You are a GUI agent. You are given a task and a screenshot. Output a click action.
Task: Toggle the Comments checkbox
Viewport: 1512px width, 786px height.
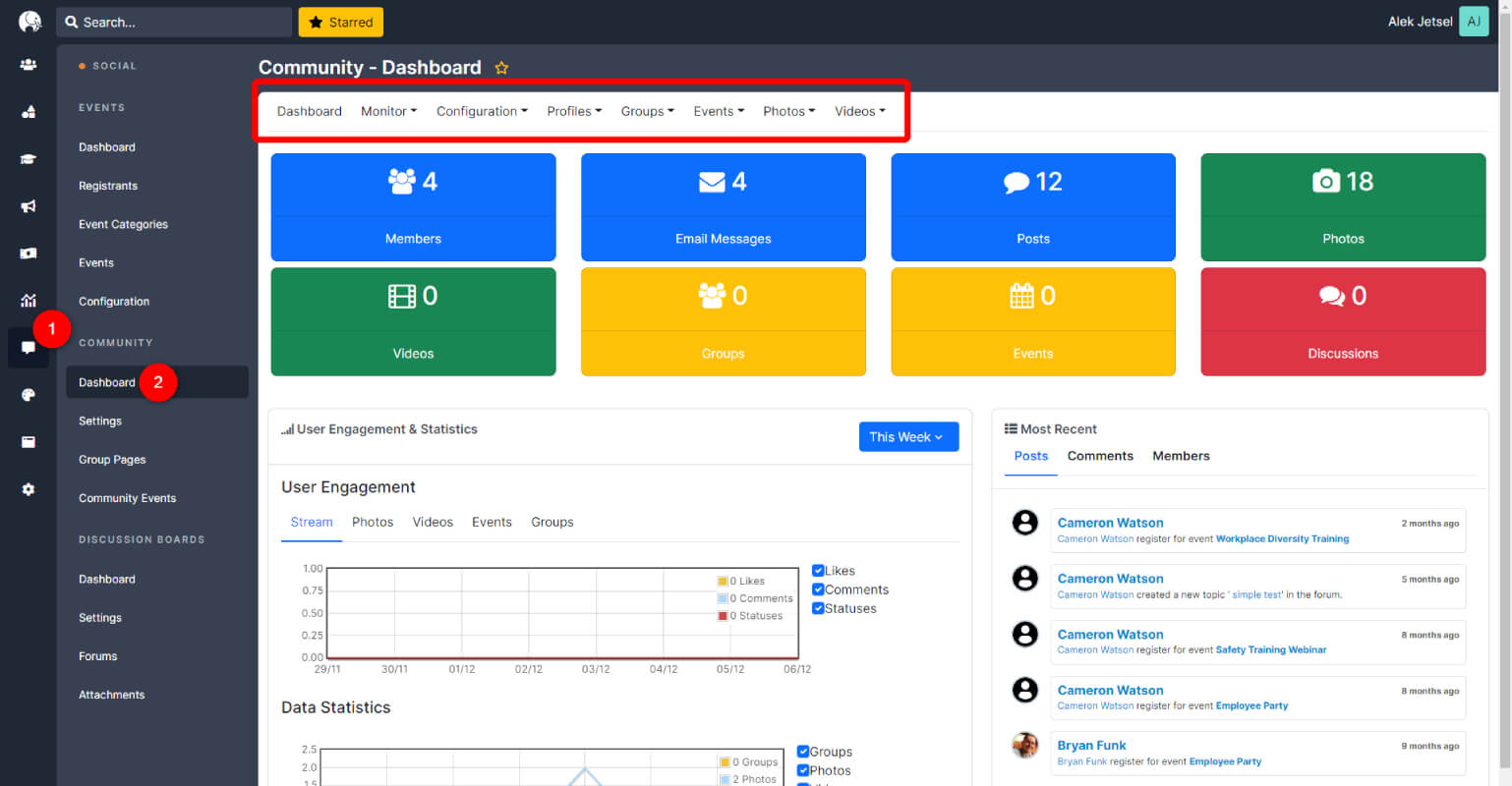[818, 589]
